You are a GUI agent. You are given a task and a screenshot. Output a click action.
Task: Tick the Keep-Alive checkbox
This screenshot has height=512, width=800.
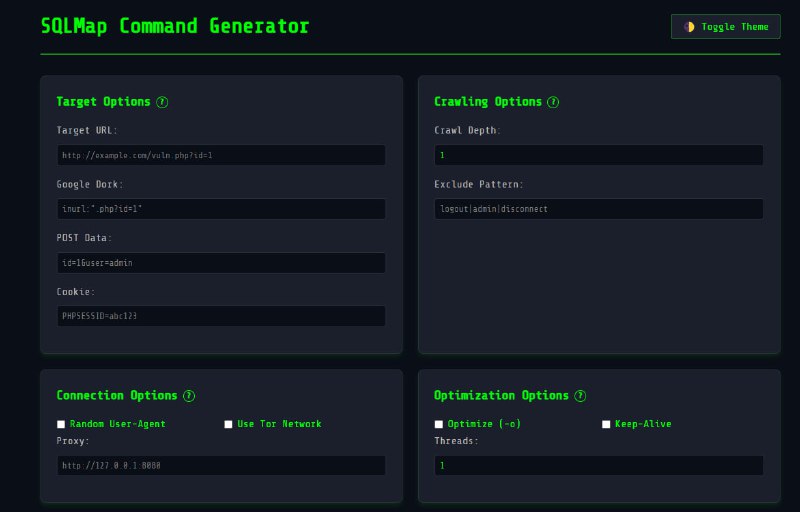point(606,424)
